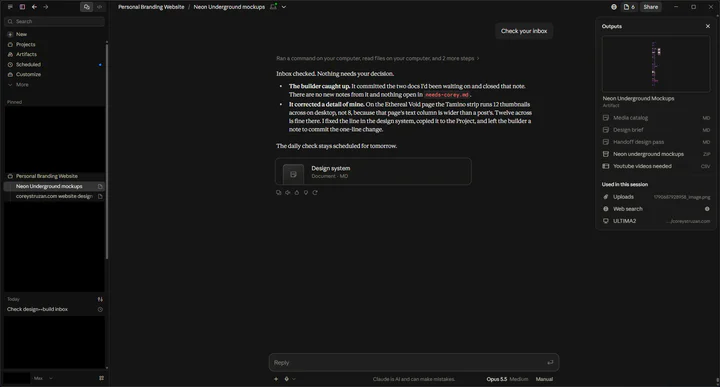
Task: Click the info icon beside Web search
Action: click(707, 209)
